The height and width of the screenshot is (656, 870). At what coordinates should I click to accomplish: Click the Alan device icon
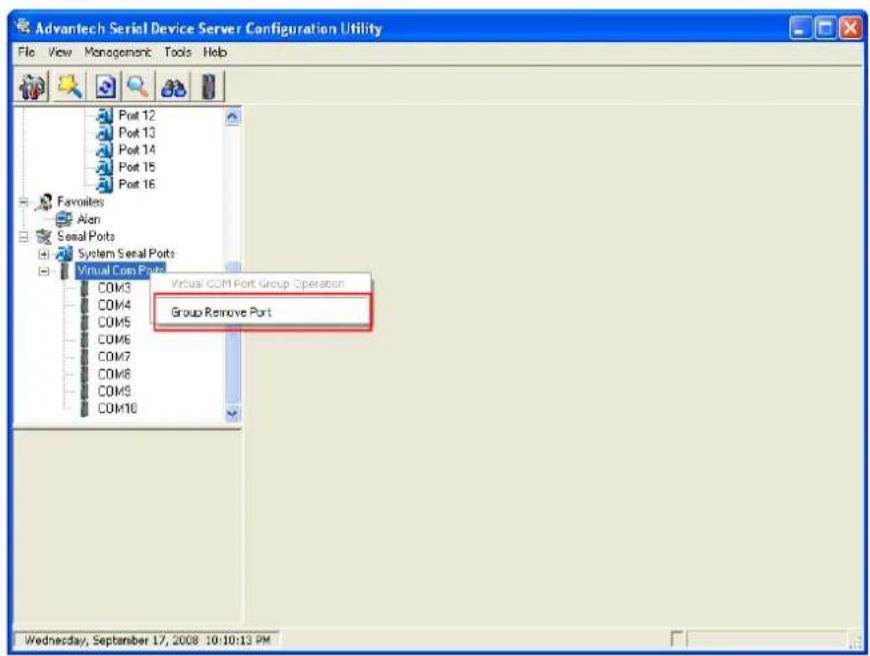(x=64, y=219)
